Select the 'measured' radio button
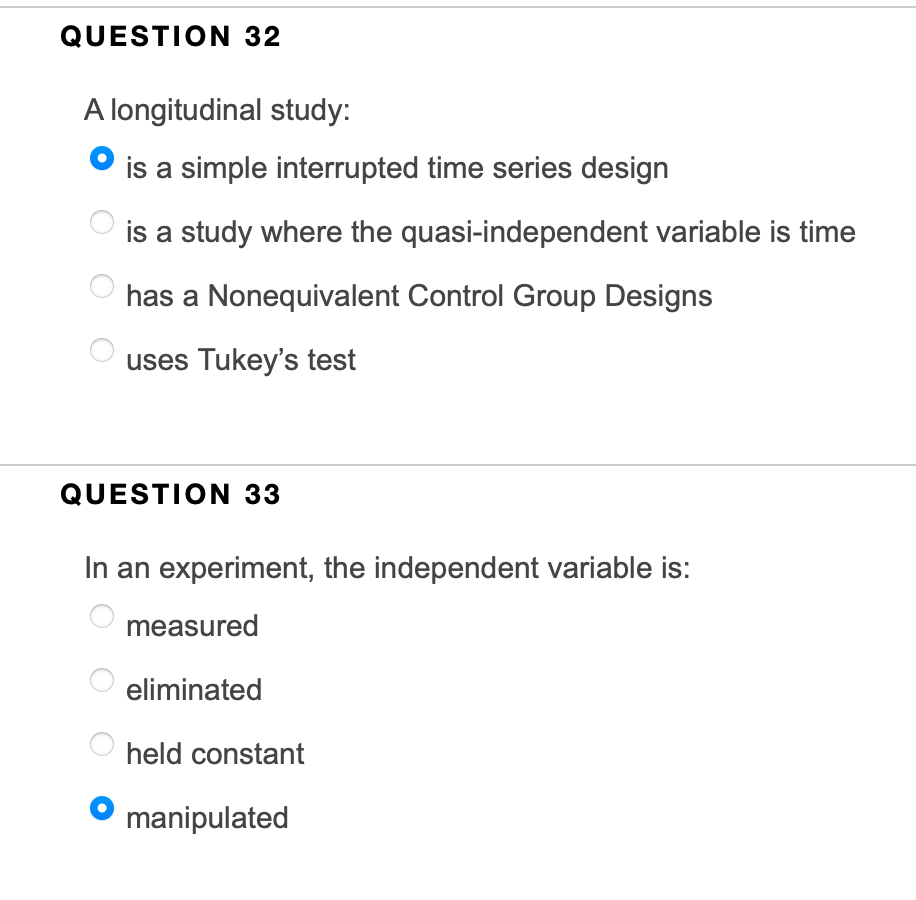Screen dimensions: 916x900 [102, 616]
